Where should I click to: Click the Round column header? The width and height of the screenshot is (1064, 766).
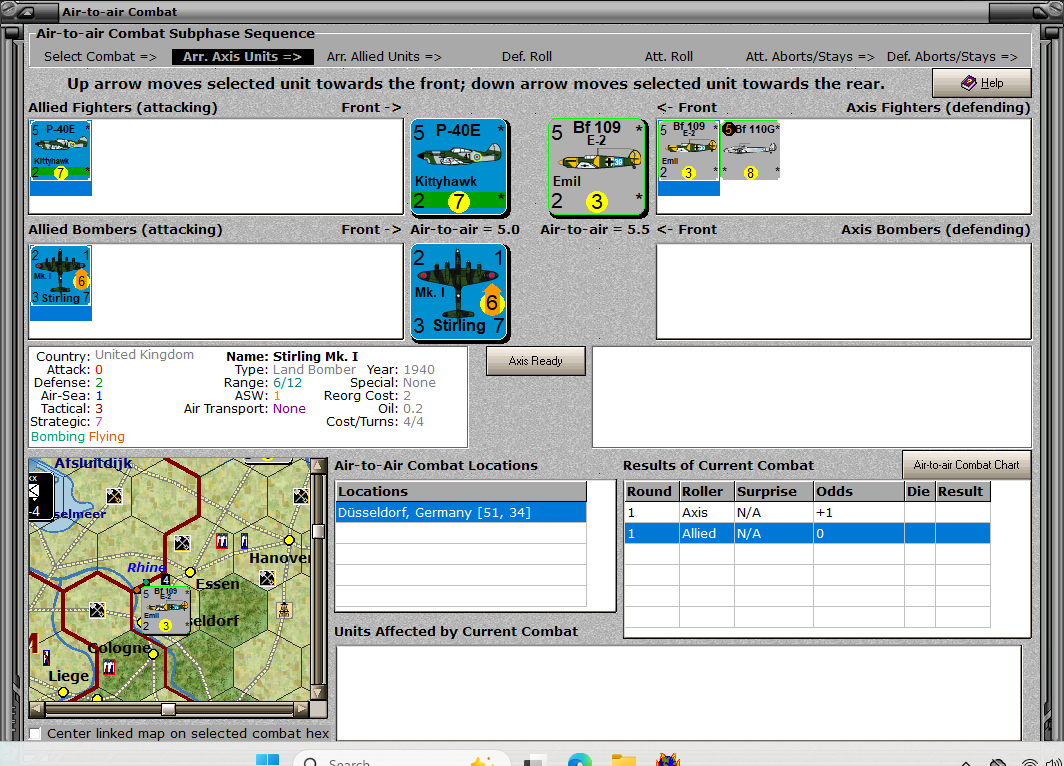click(x=651, y=491)
